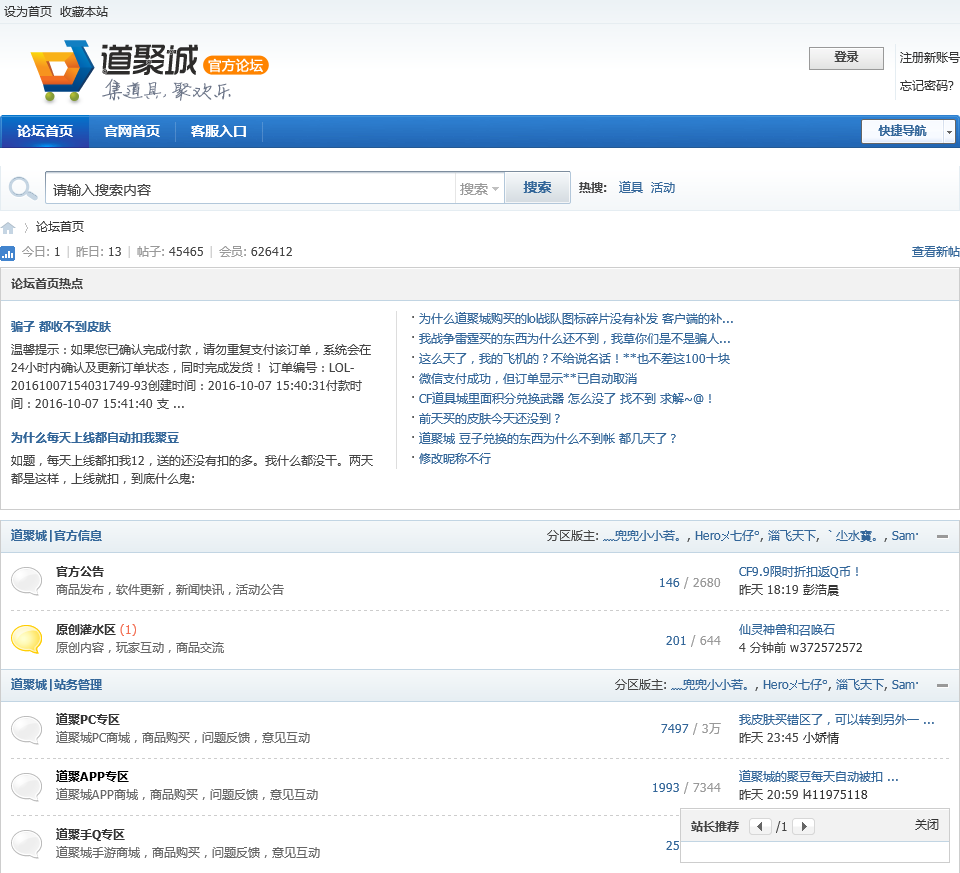Viewport: 960px width, 873px height.
Task: Go to next 站长推荐 page arrow
Action: click(x=804, y=826)
